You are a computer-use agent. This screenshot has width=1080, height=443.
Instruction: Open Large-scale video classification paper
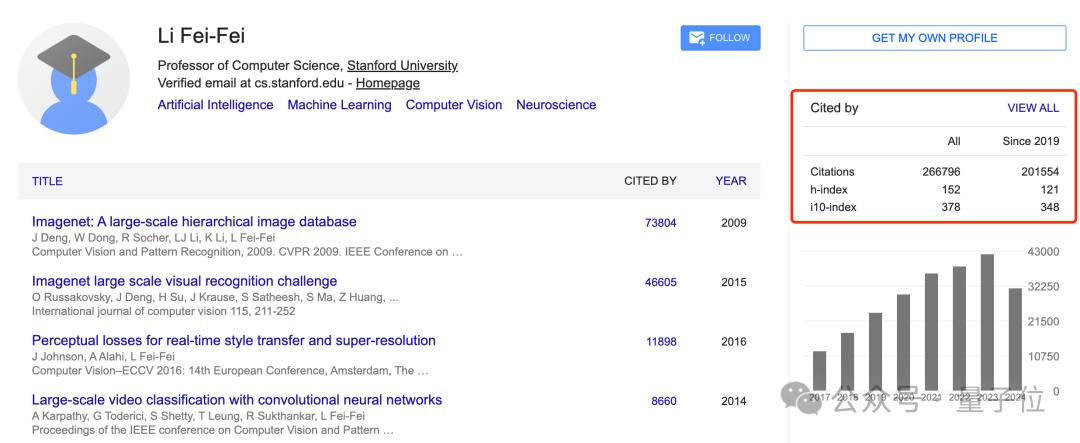pos(237,400)
